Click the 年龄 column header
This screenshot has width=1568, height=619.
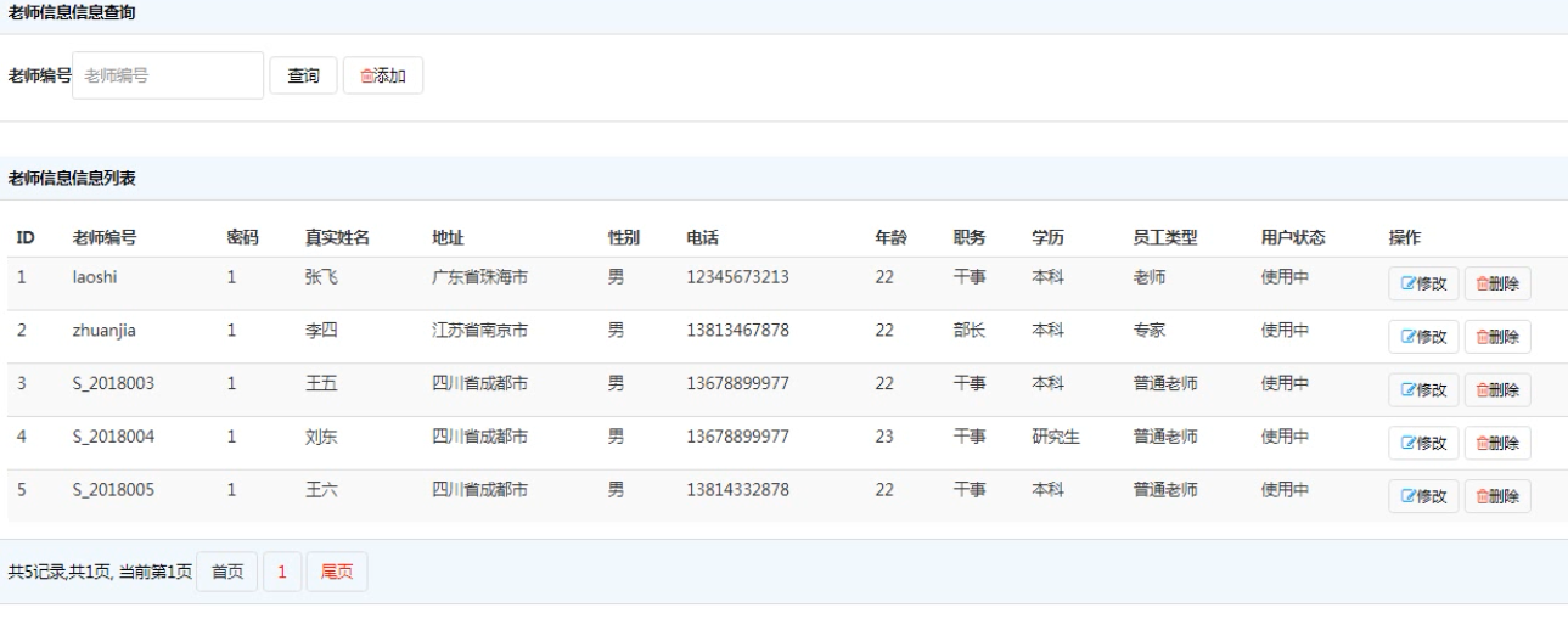(x=891, y=237)
